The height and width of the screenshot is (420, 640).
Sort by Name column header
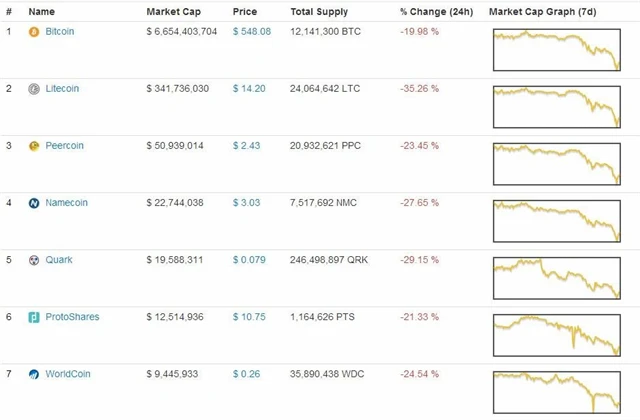pyautogui.click(x=41, y=12)
